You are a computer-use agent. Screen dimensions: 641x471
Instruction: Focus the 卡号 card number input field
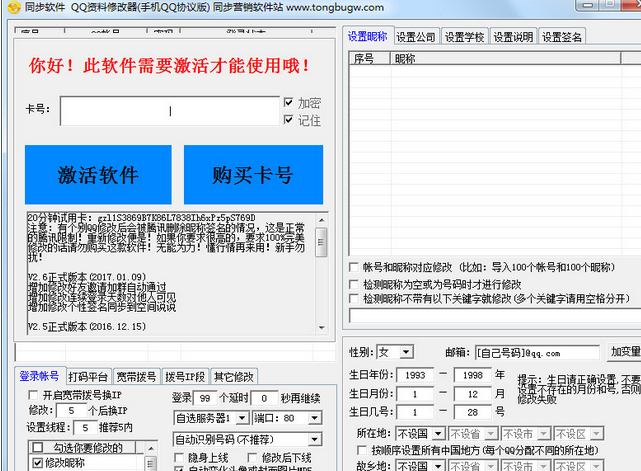pyautogui.click(x=170, y=111)
